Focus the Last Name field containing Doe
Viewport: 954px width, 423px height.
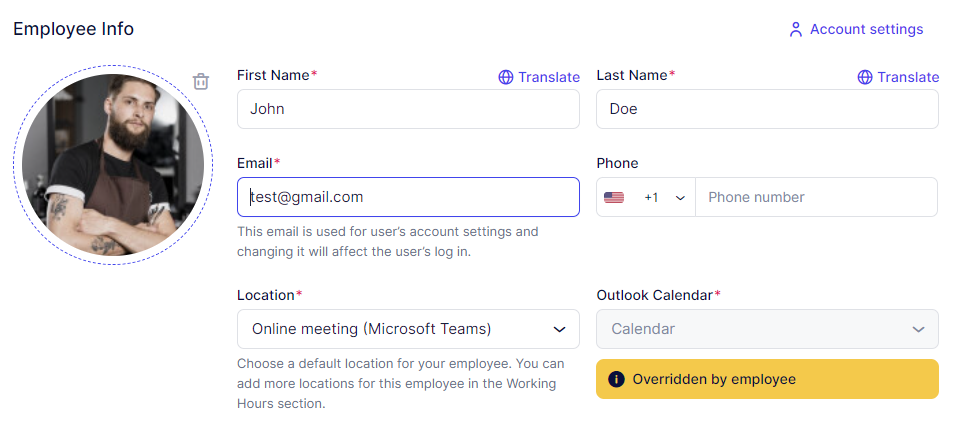tap(767, 109)
